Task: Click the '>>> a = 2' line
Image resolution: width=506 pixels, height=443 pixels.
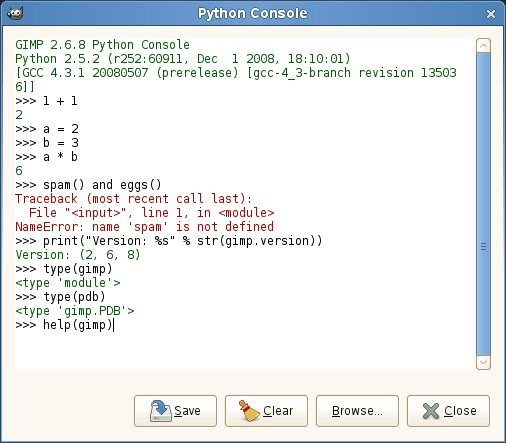Action: pos(47,129)
